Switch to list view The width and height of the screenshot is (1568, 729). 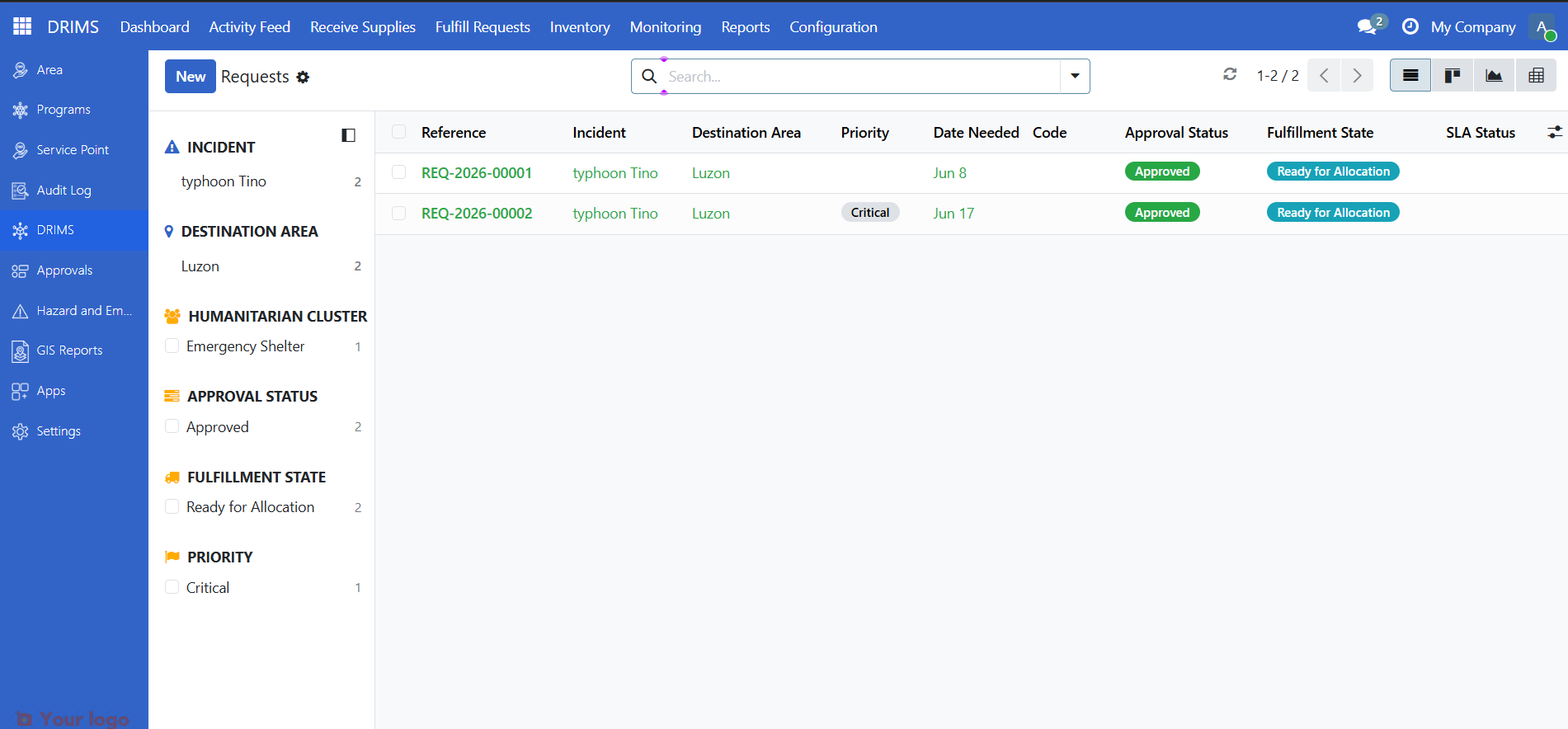tap(1410, 76)
